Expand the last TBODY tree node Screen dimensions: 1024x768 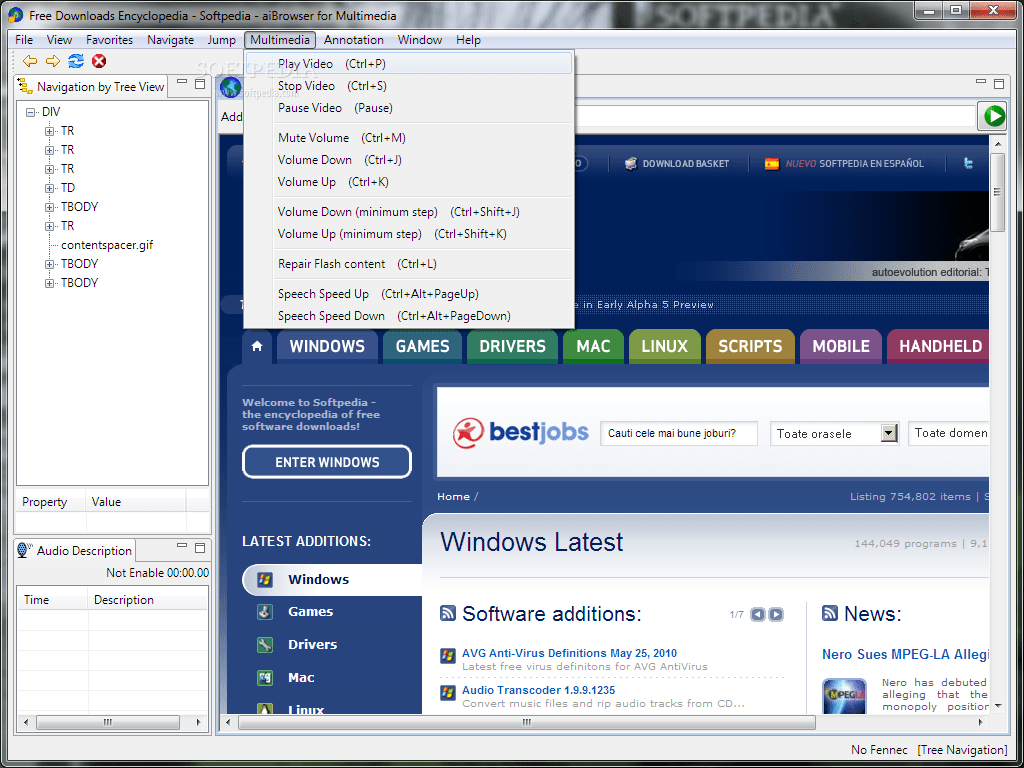(x=49, y=283)
